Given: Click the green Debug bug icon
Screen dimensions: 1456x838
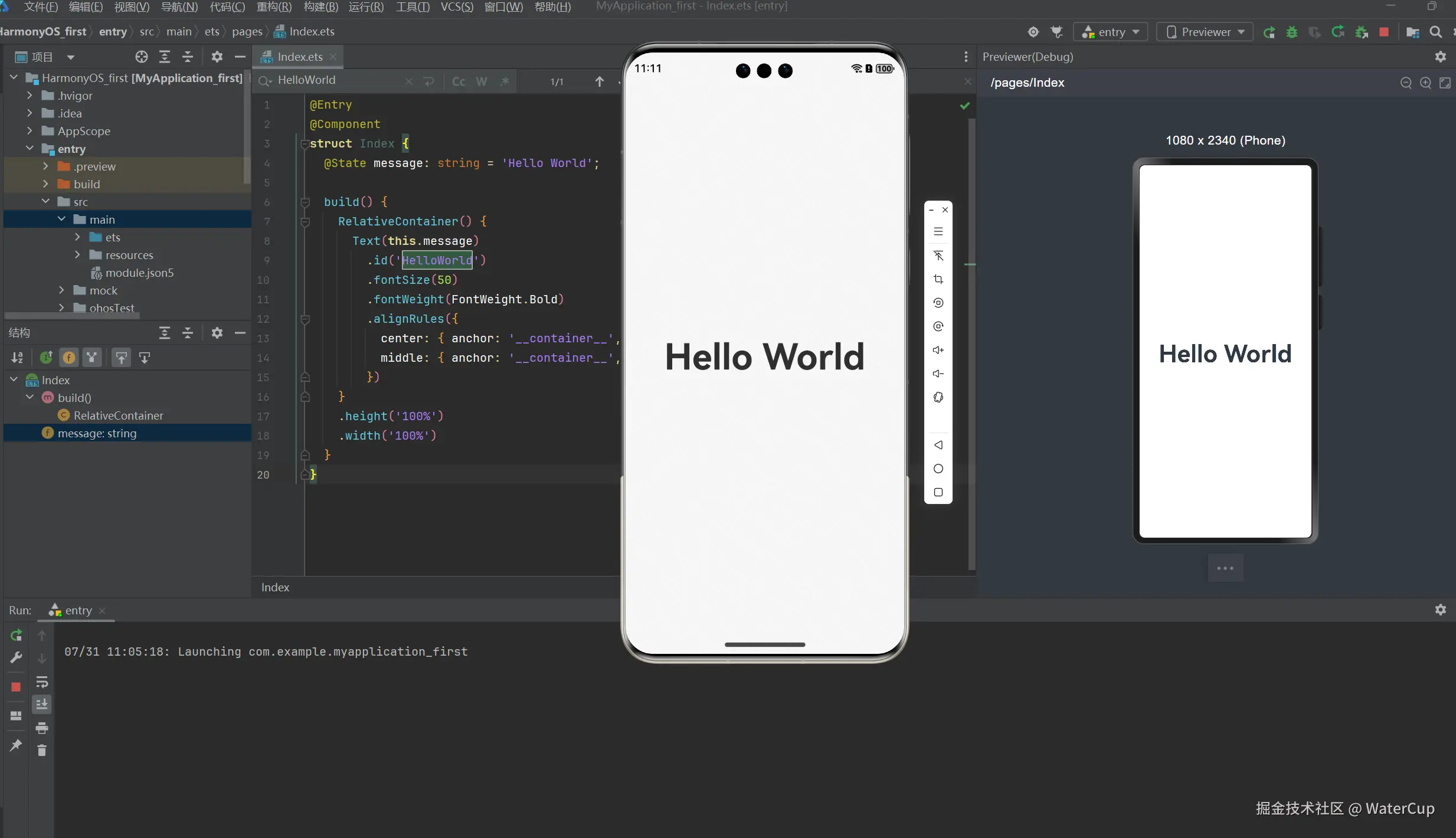Looking at the screenshot, I should tap(1291, 32).
